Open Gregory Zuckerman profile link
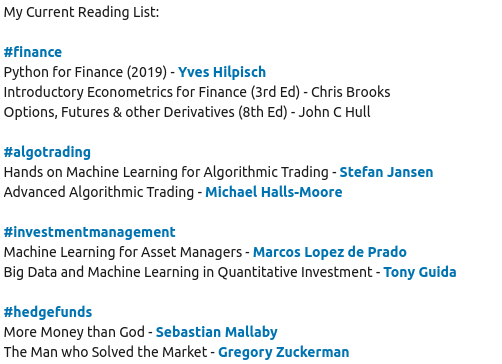The height and width of the screenshot is (364, 502). point(284,352)
